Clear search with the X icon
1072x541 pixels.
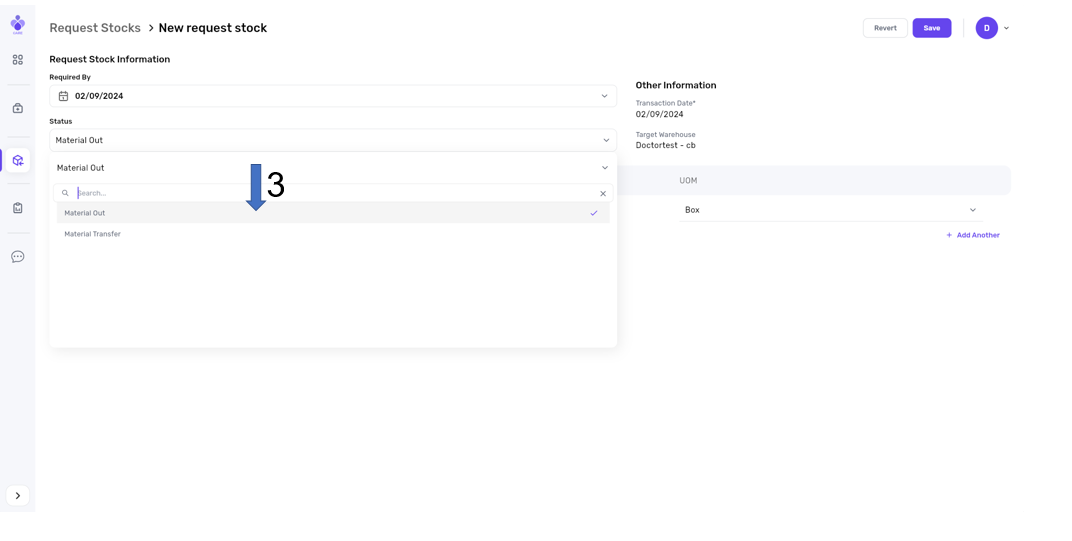click(x=603, y=193)
